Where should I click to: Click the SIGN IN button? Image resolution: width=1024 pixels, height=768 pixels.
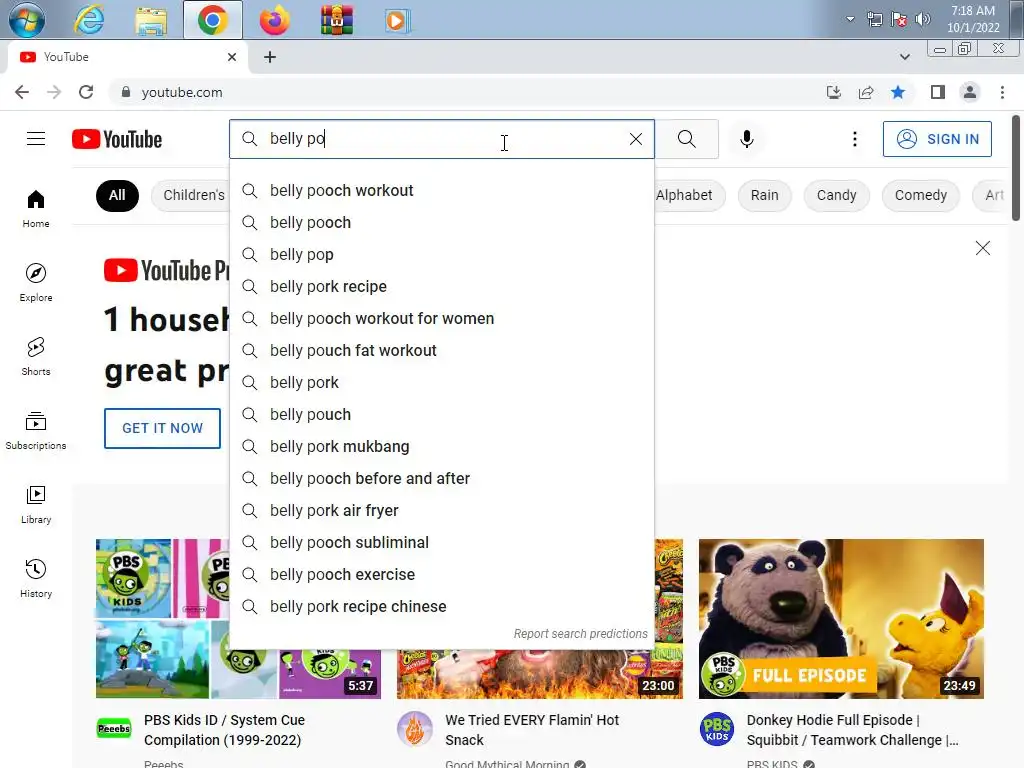937,139
